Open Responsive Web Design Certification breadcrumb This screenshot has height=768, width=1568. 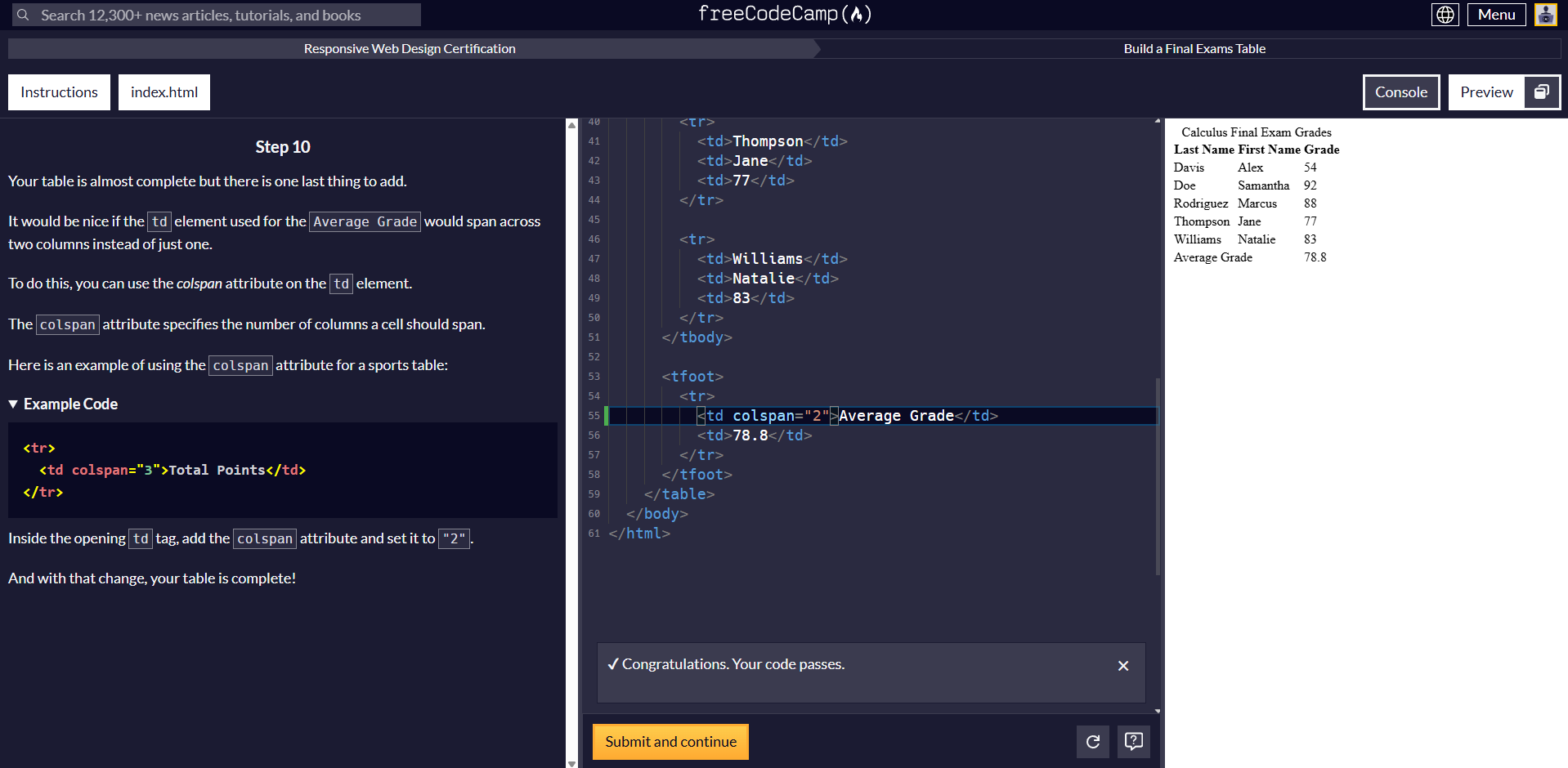(410, 49)
